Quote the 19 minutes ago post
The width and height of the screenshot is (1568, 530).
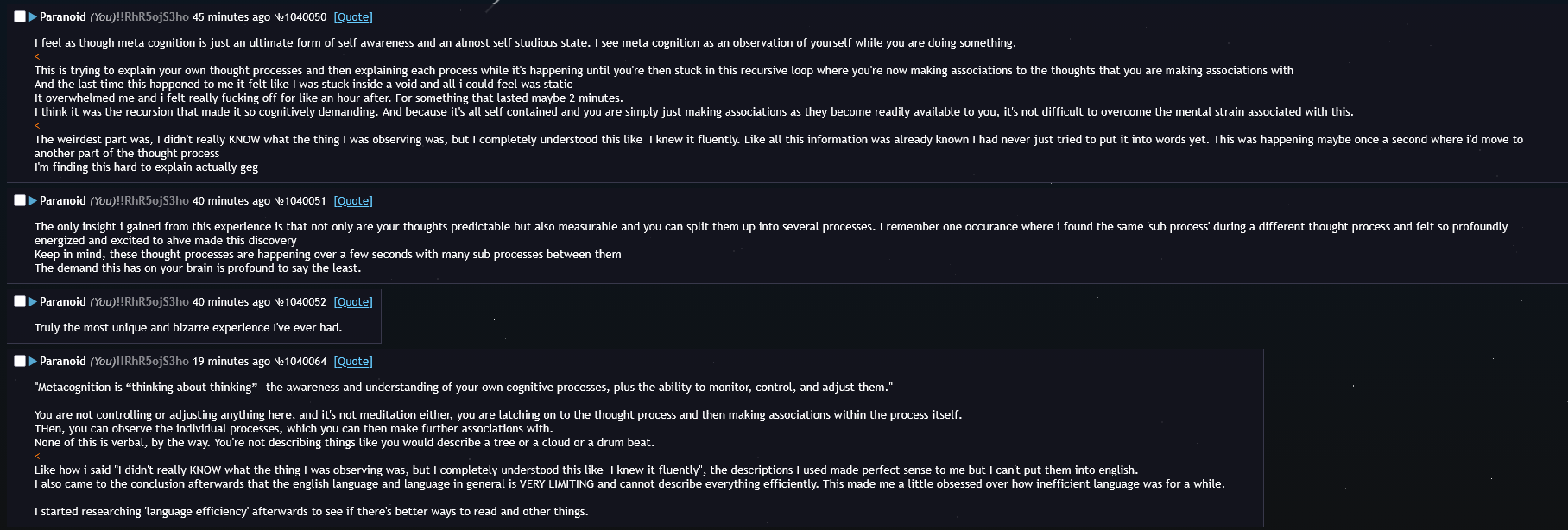point(353,362)
